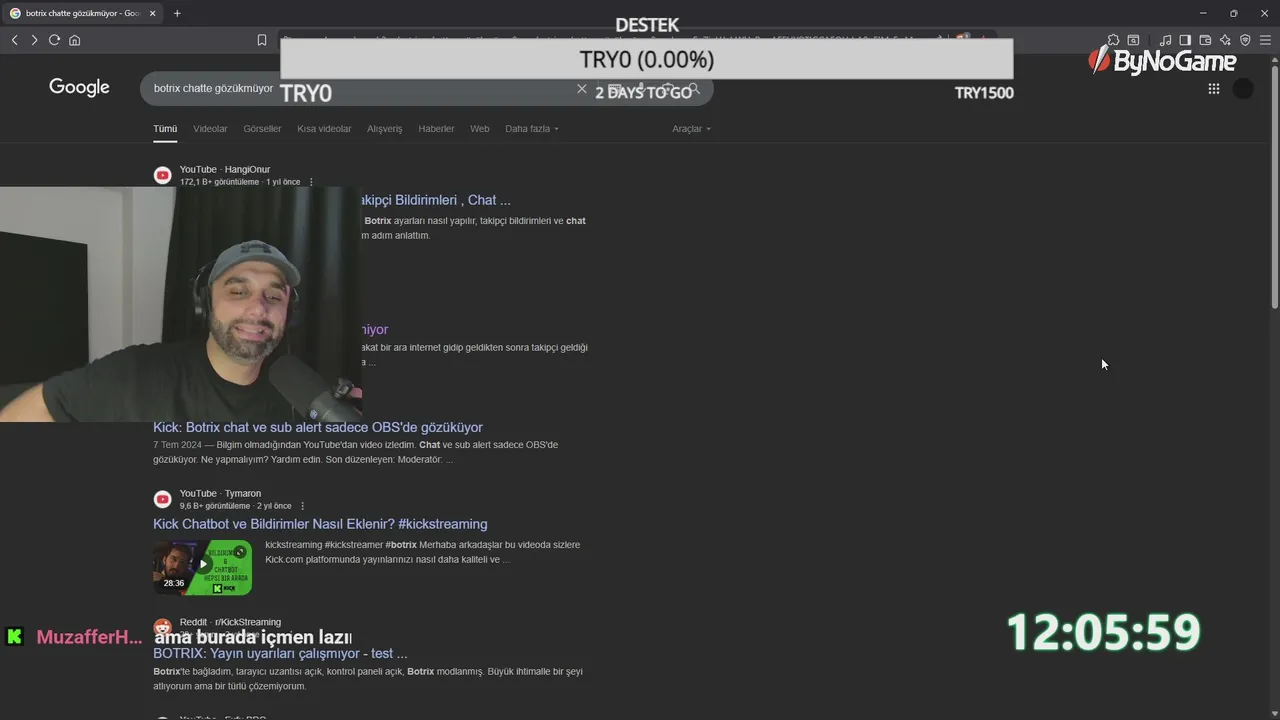Click '172,1 B+ görüntüleme · 1 yıl önce' text
This screenshot has height=720, width=1280.
(240, 182)
